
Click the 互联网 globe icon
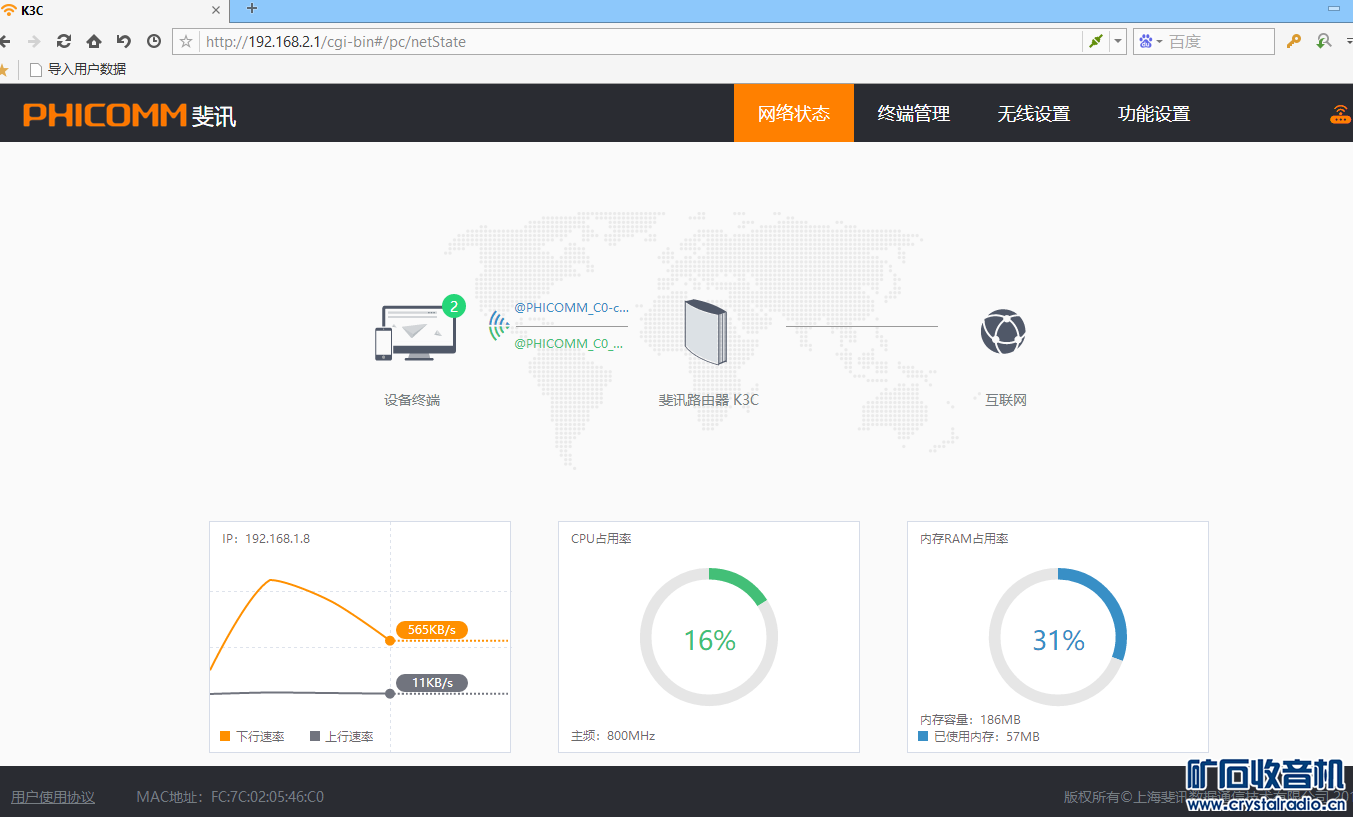[x=1003, y=332]
